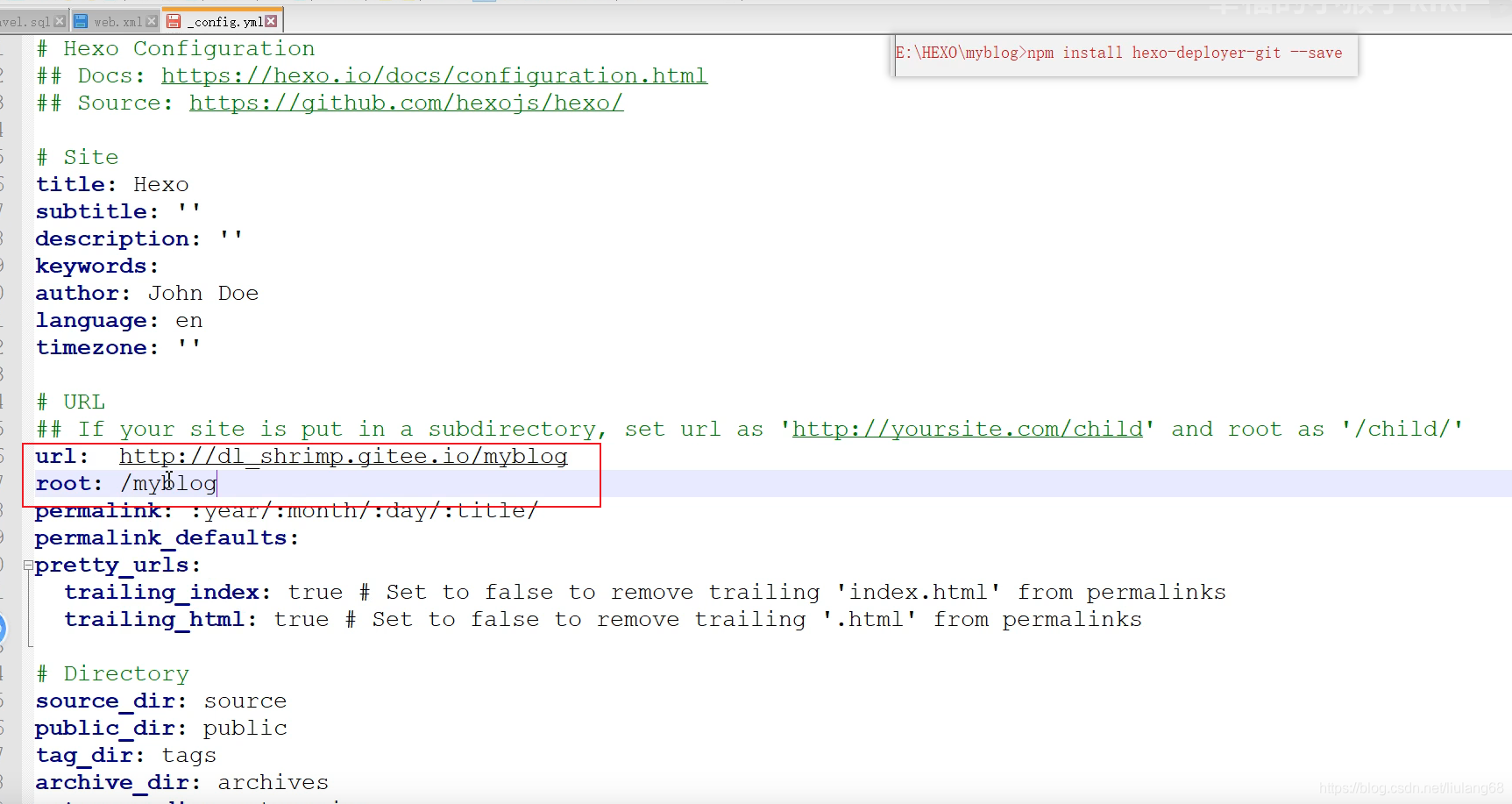Click the 'subtitle:' key
Screen dimensions: 1512x804
pyautogui.click(x=97, y=212)
